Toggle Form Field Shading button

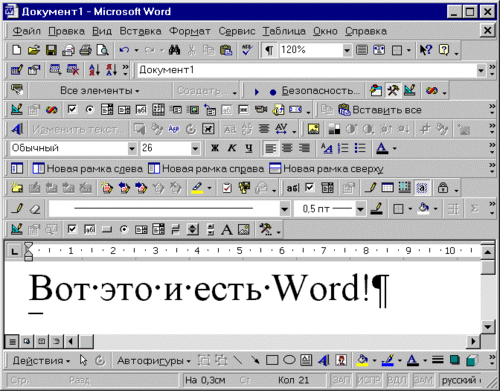(x=422, y=188)
